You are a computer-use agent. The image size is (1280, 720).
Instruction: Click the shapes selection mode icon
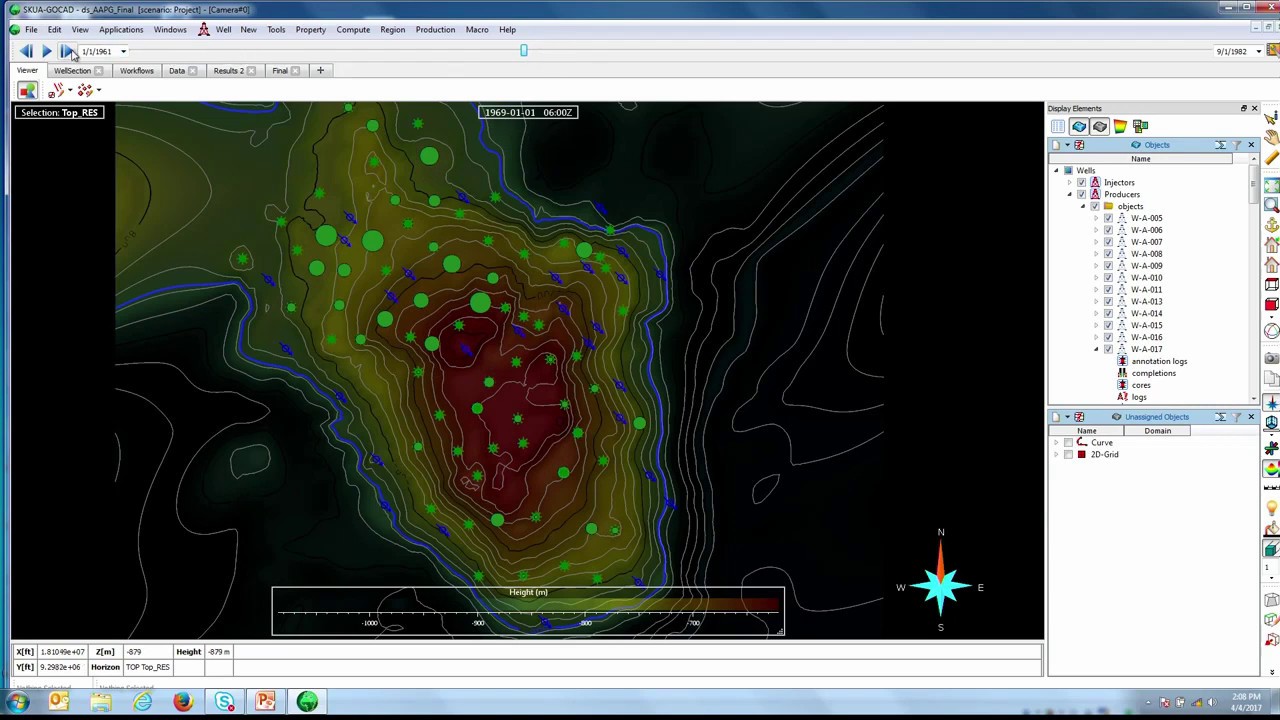(27, 91)
